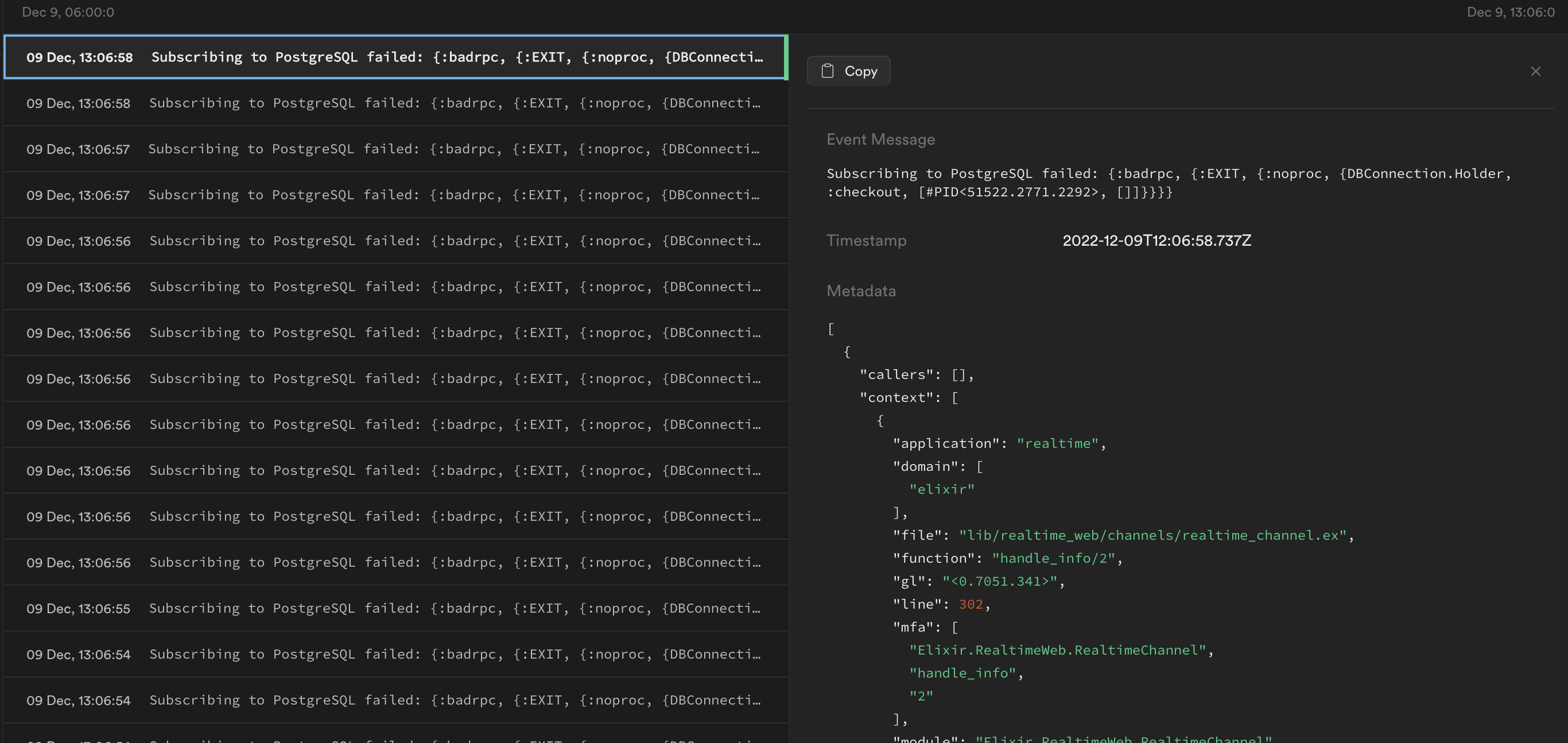The height and width of the screenshot is (743, 1568).
Task: Click the line number 302
Action: [x=971, y=604]
